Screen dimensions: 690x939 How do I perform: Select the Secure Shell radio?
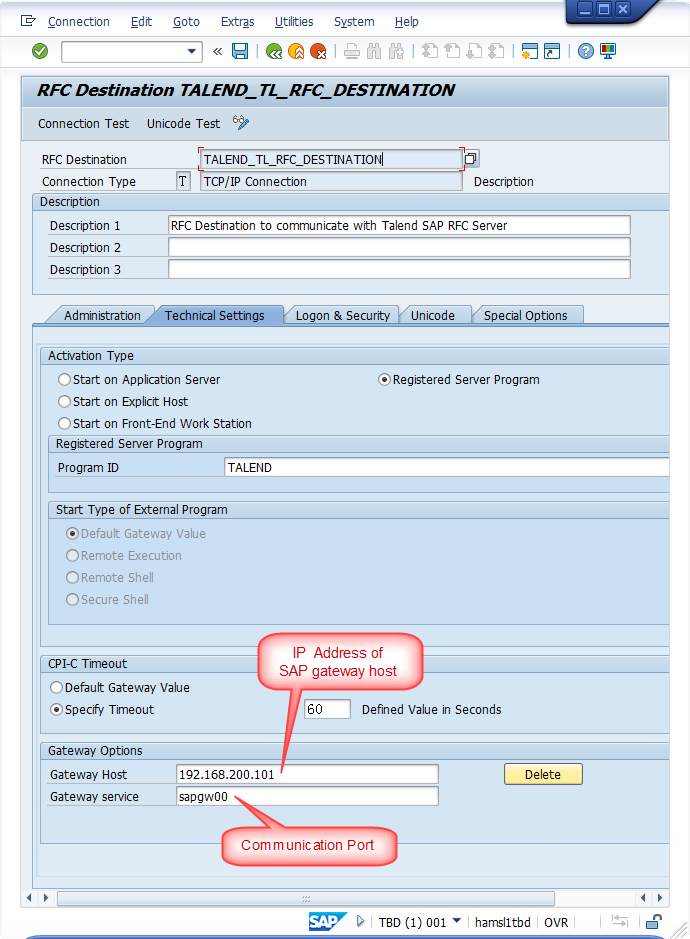72,599
